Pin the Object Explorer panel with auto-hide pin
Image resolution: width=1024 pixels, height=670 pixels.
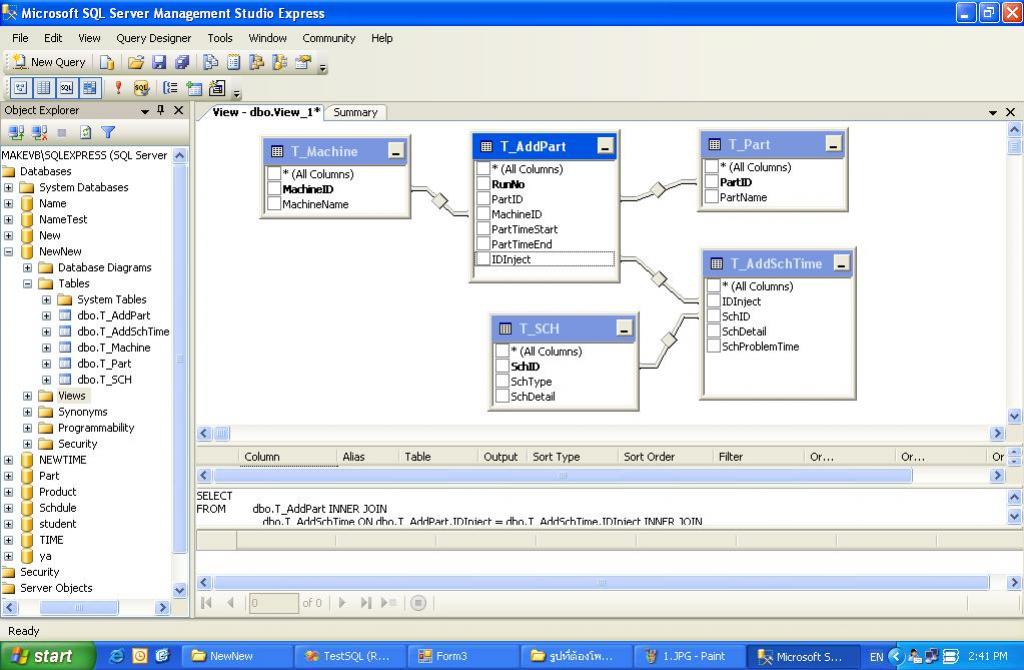[x=161, y=110]
